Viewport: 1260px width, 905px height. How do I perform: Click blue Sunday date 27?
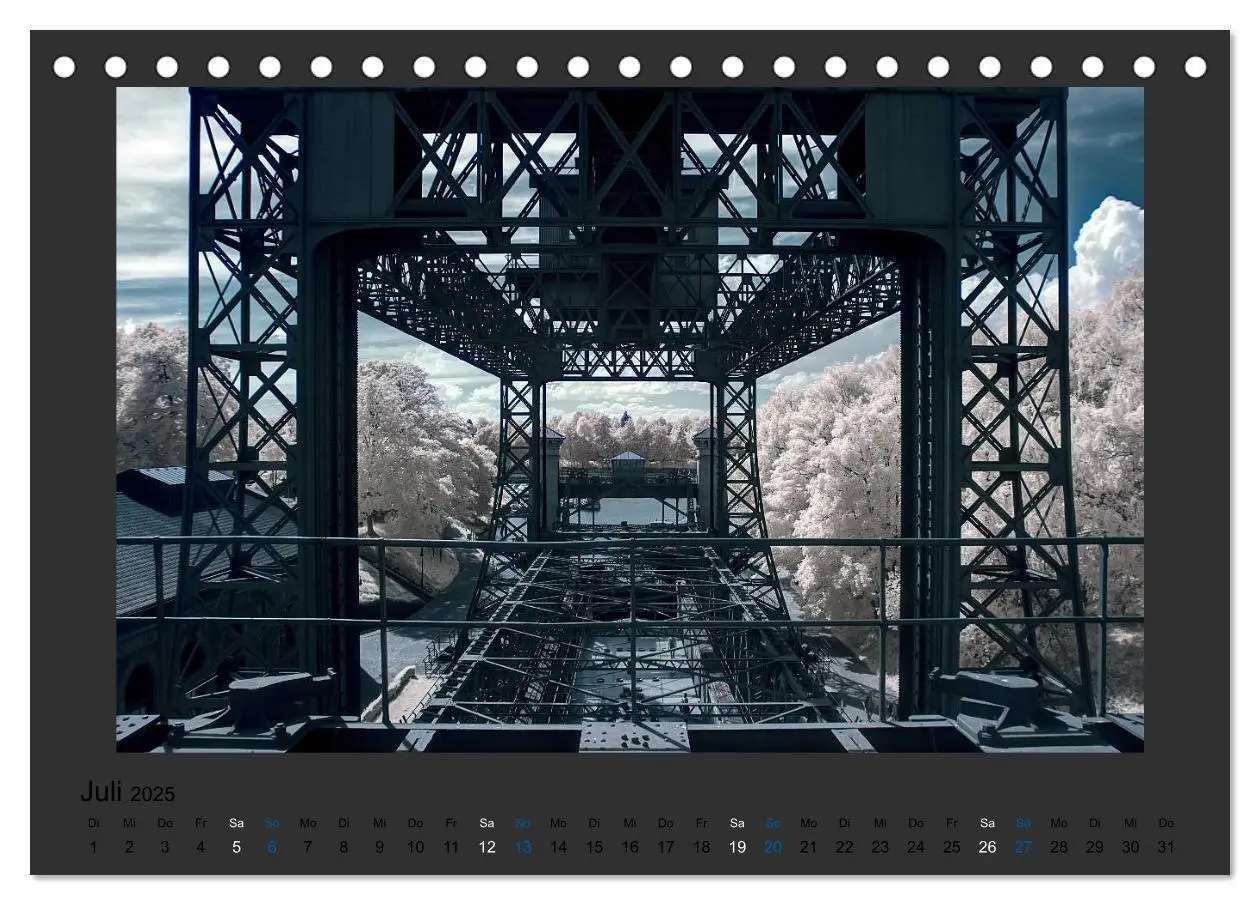(x=1023, y=847)
